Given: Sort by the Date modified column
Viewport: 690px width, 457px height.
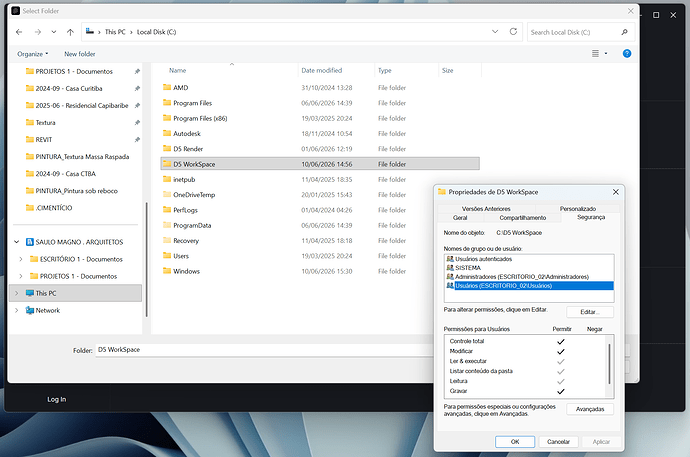Looking at the screenshot, I should coord(322,70).
